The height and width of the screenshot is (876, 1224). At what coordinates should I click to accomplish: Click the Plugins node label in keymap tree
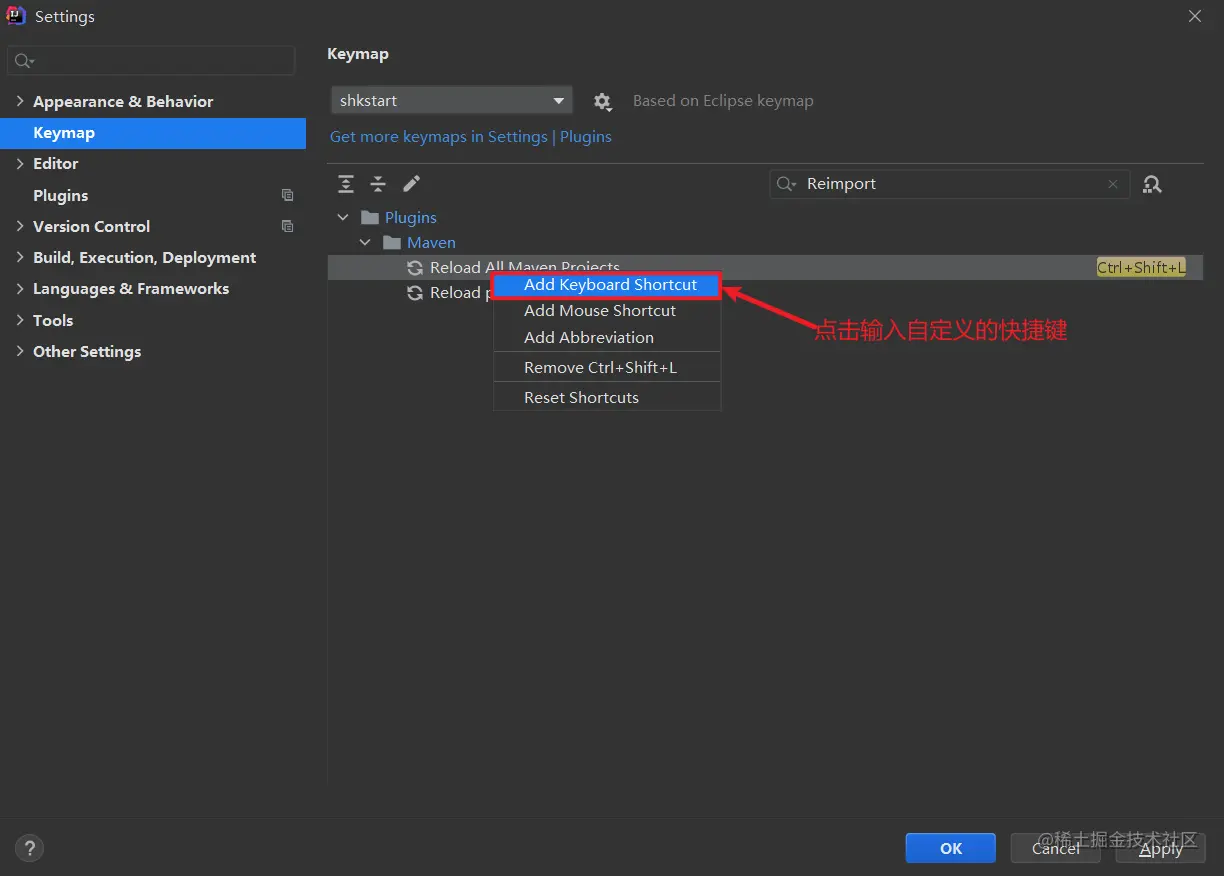(411, 217)
